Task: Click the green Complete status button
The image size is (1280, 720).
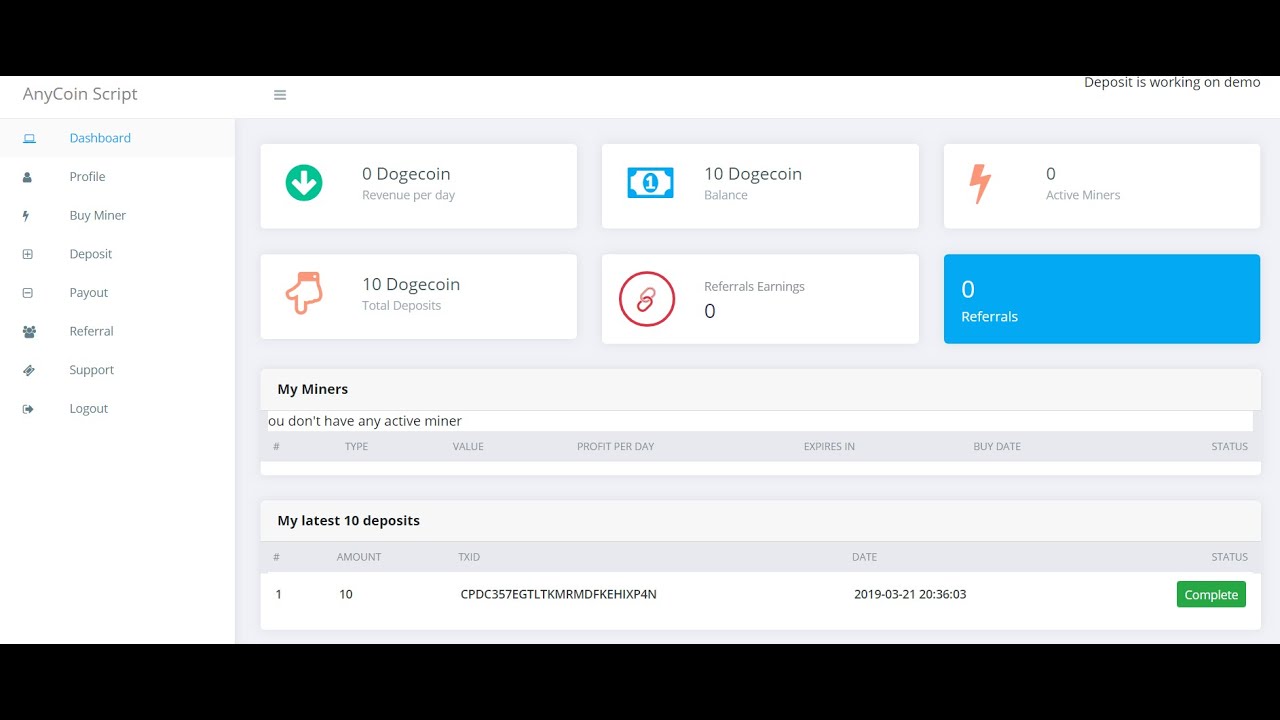Action: pyautogui.click(x=1211, y=594)
